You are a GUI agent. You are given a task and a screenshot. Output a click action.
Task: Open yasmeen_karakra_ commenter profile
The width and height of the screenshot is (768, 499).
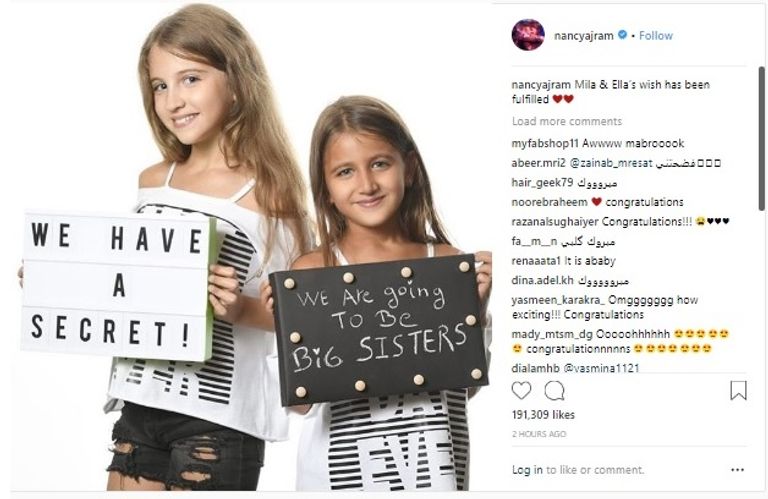point(558,300)
